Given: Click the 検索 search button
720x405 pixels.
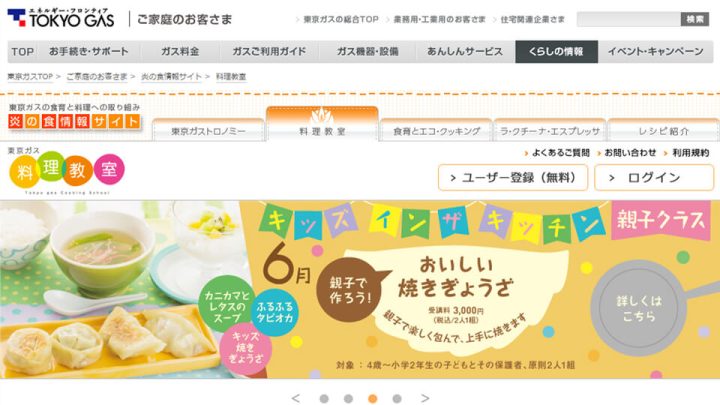Looking at the screenshot, I should [695, 19].
